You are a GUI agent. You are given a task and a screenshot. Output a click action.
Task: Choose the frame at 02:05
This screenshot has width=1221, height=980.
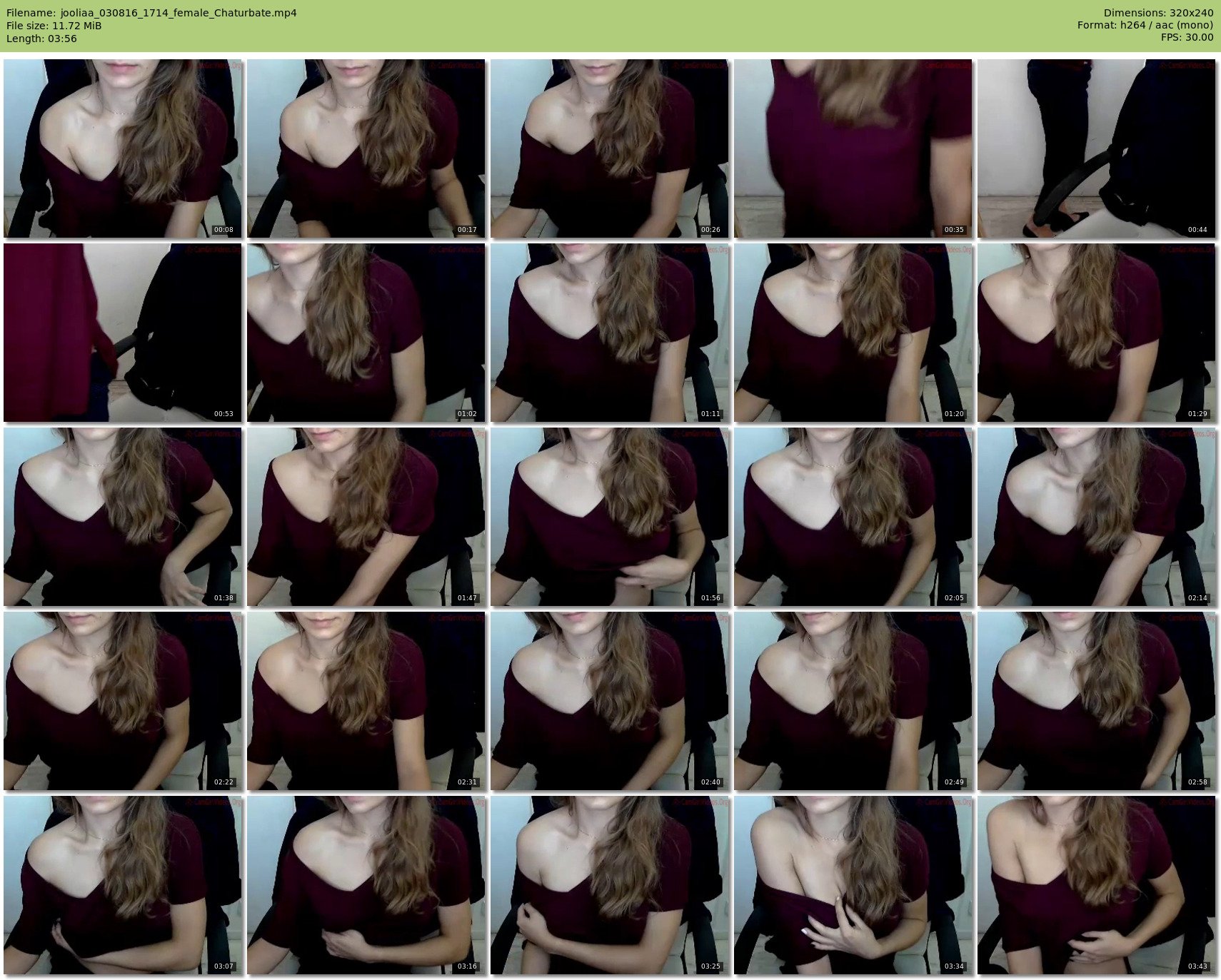853,517
